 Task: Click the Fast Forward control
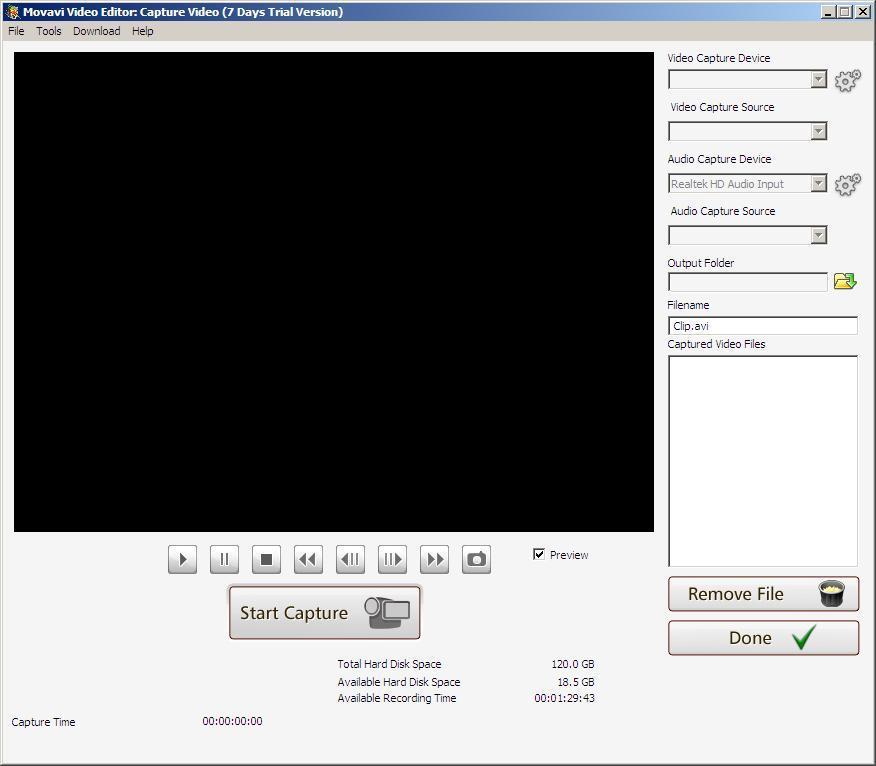click(x=434, y=559)
